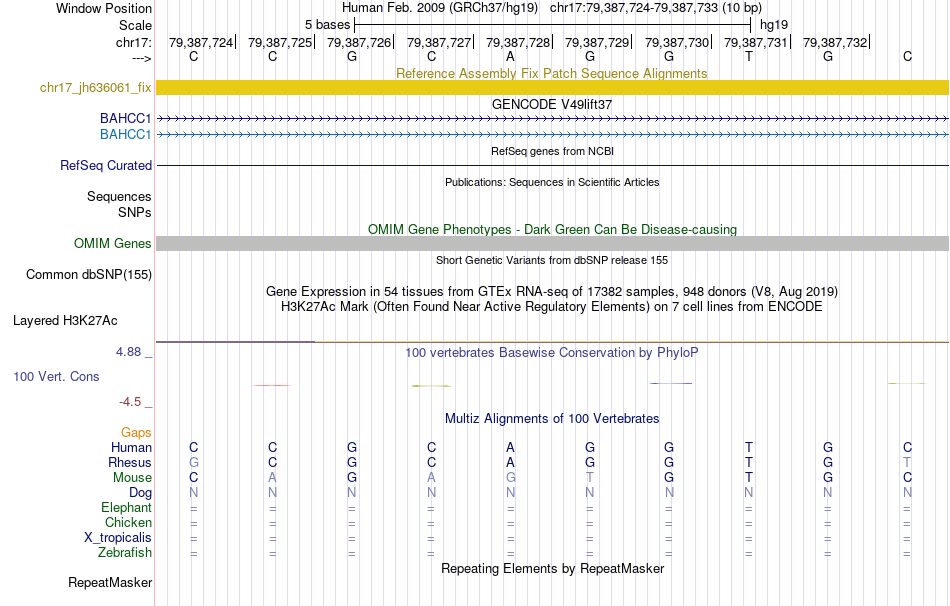950x606 pixels.
Task: Open Publications: Sequences in Scientific Articles title
Action: (x=552, y=182)
